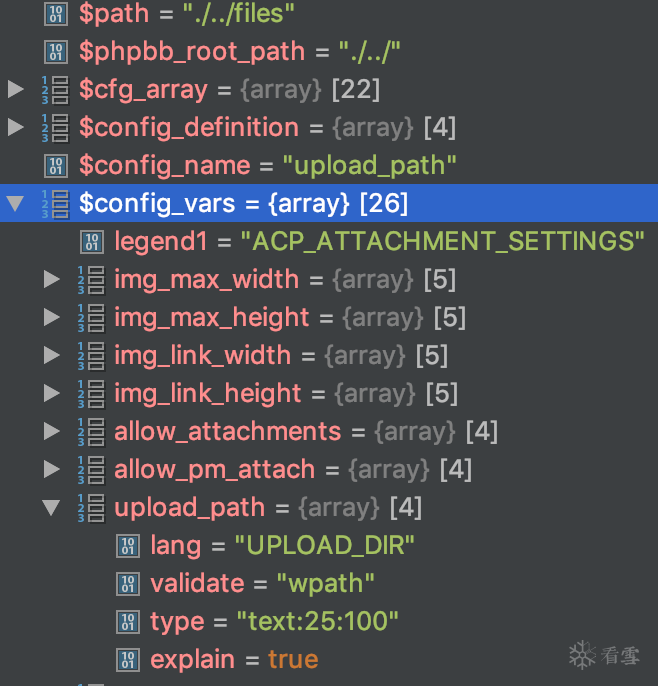Click the string icon beside legend1
This screenshot has width=658, height=686.
(92, 242)
